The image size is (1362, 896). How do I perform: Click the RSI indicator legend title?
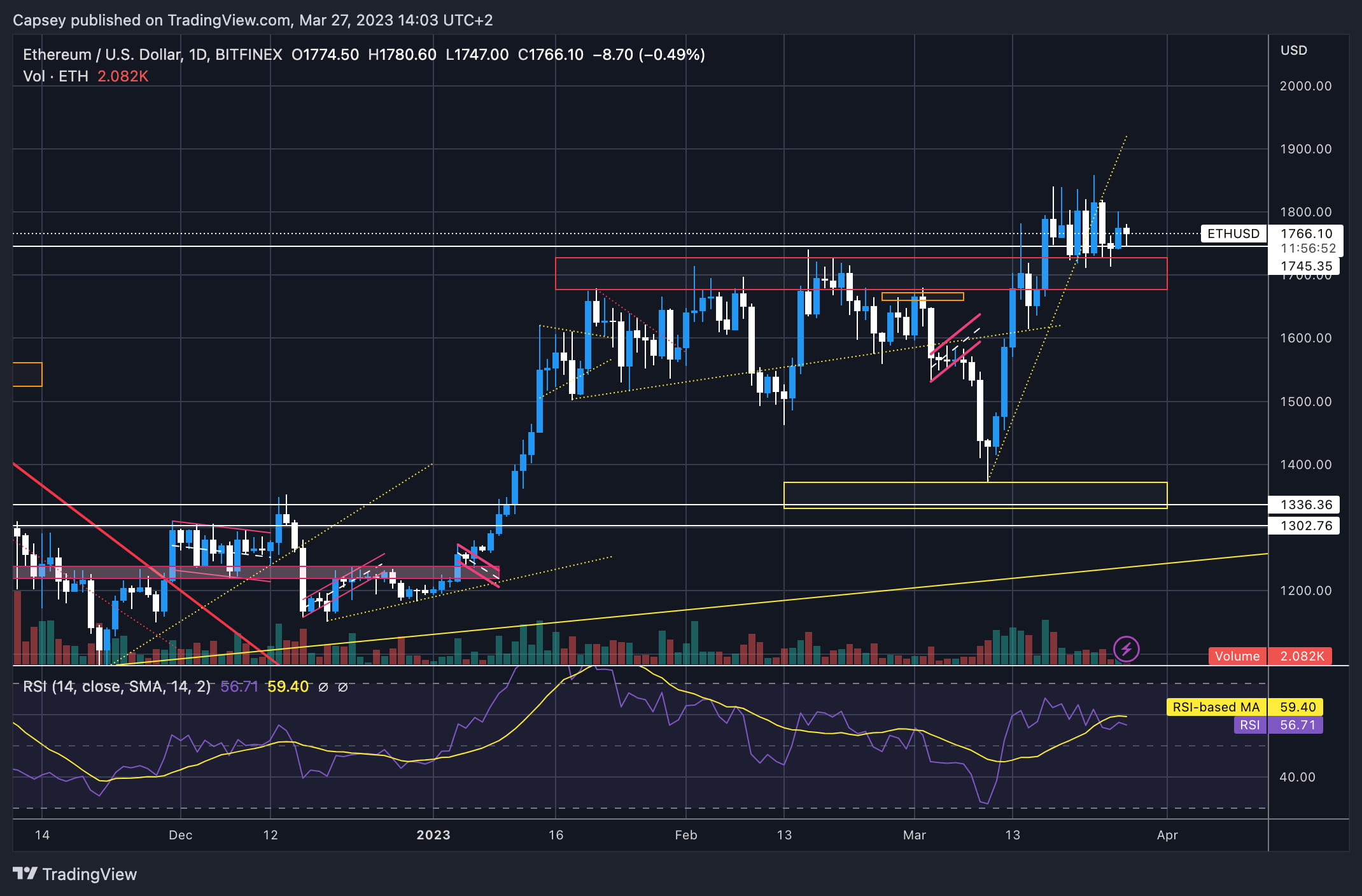click(116, 687)
